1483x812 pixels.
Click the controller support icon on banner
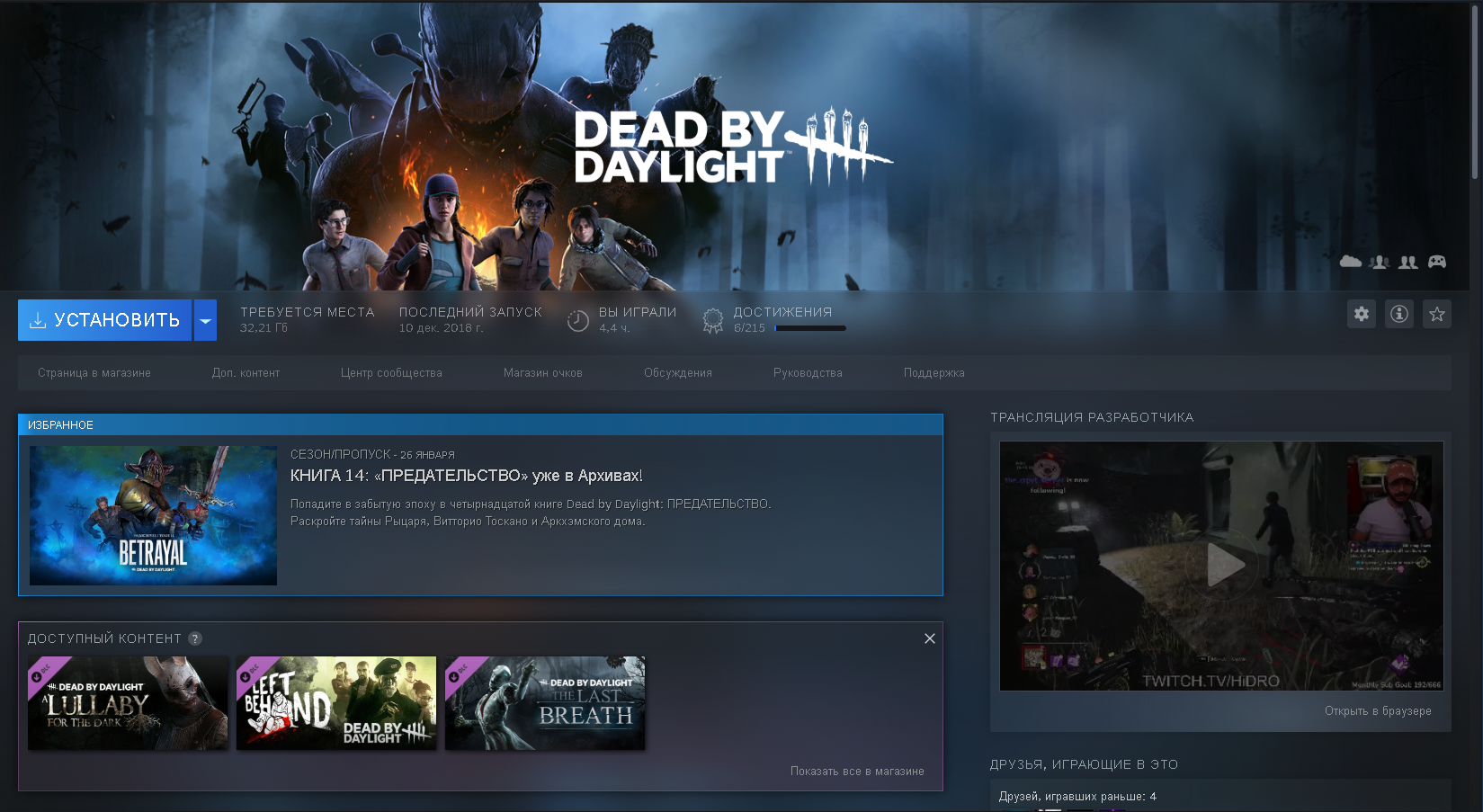1437,262
